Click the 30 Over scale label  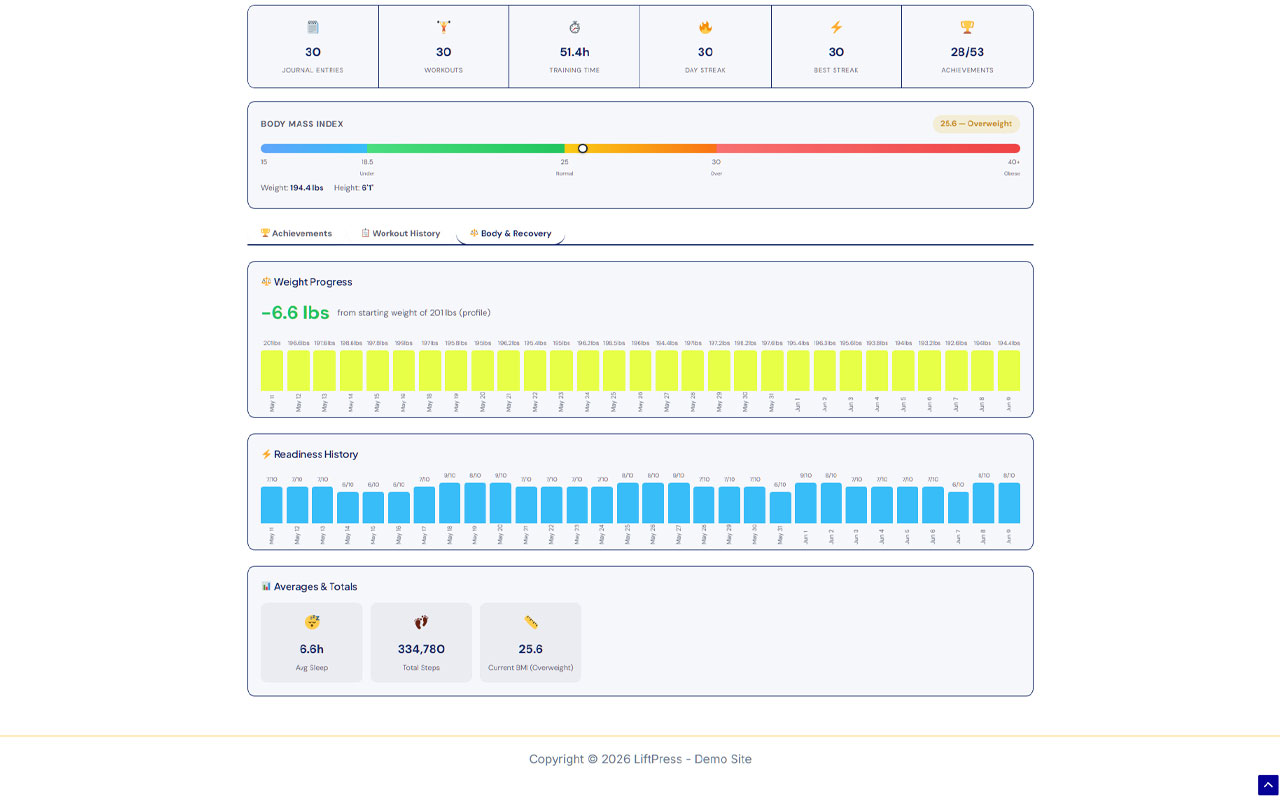716,167
